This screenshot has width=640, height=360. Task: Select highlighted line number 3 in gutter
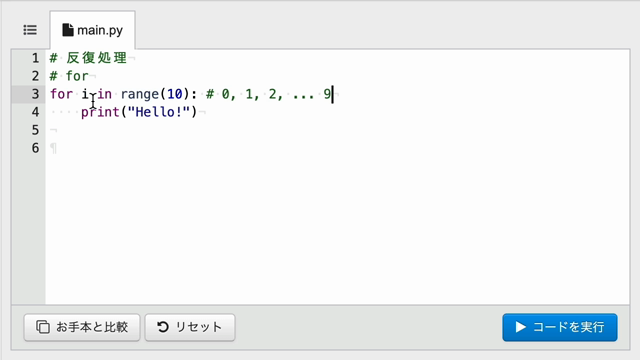click(x=36, y=94)
